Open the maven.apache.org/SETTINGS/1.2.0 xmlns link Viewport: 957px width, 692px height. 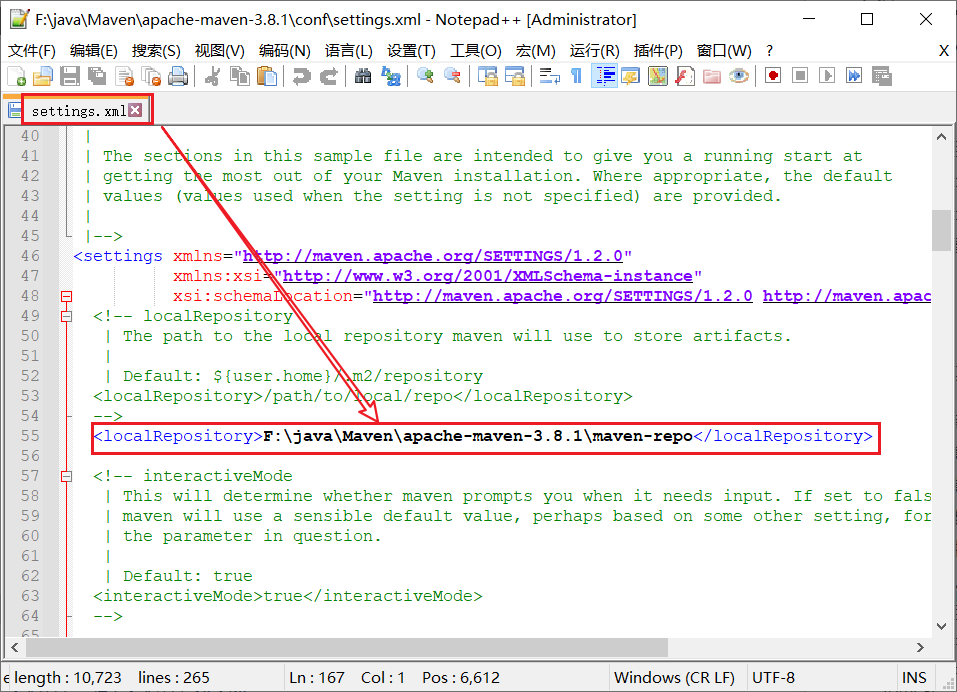click(x=432, y=256)
